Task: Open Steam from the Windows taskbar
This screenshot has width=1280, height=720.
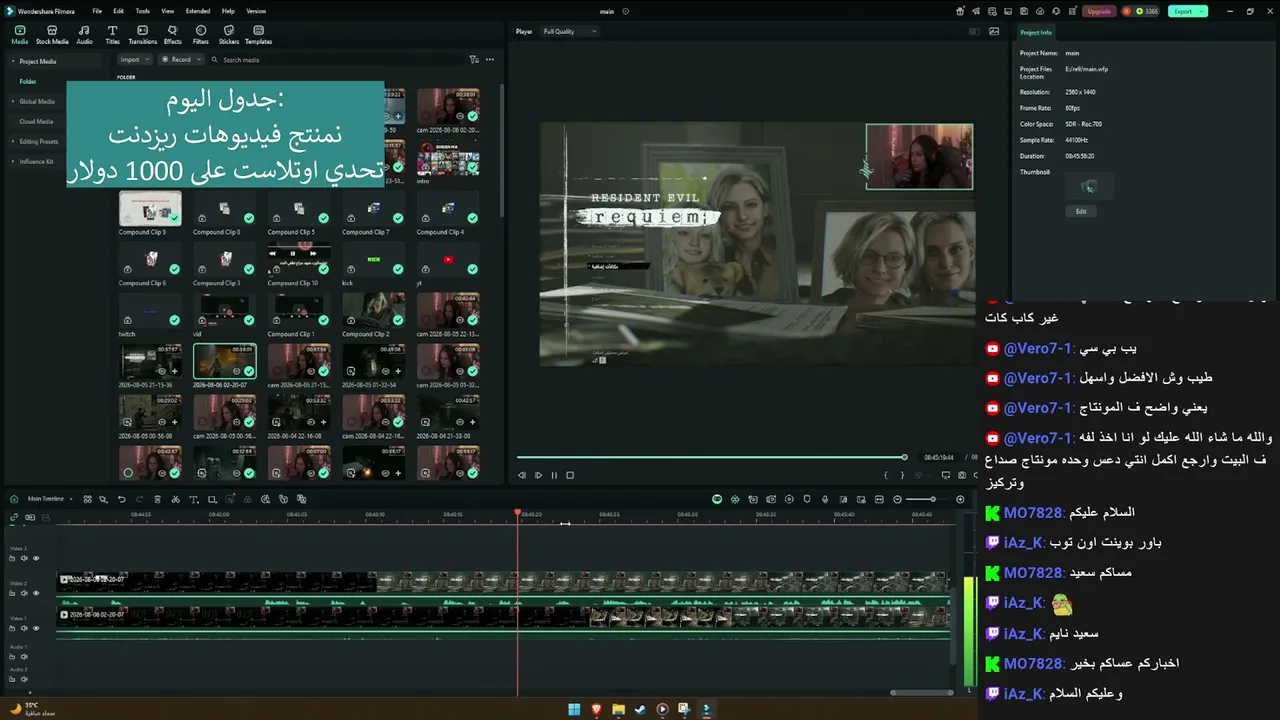Action: (640, 709)
